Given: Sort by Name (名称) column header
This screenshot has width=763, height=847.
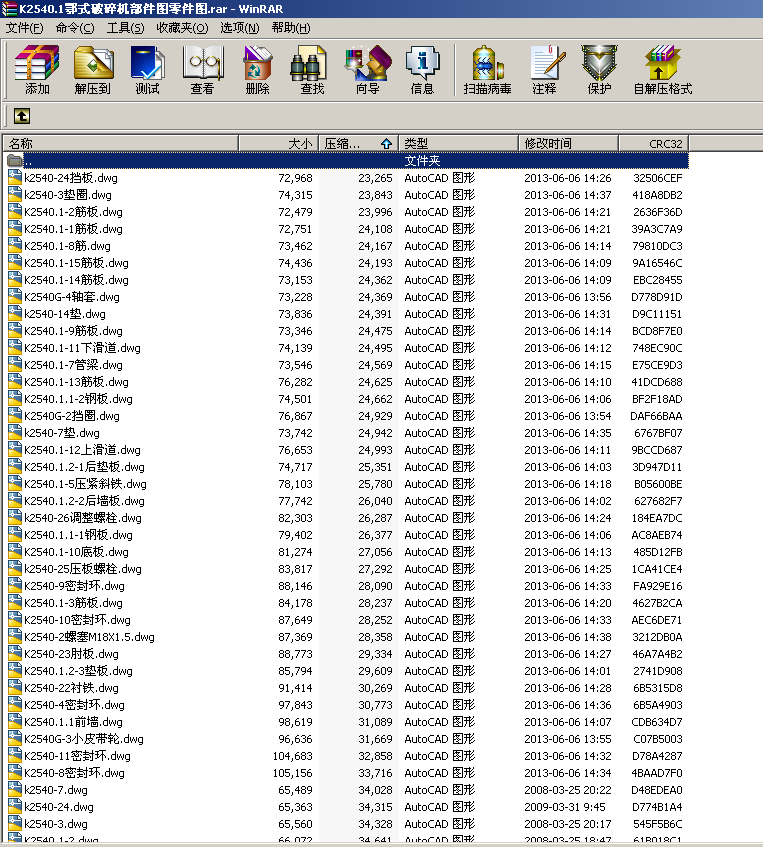Looking at the screenshot, I should tap(121, 144).
